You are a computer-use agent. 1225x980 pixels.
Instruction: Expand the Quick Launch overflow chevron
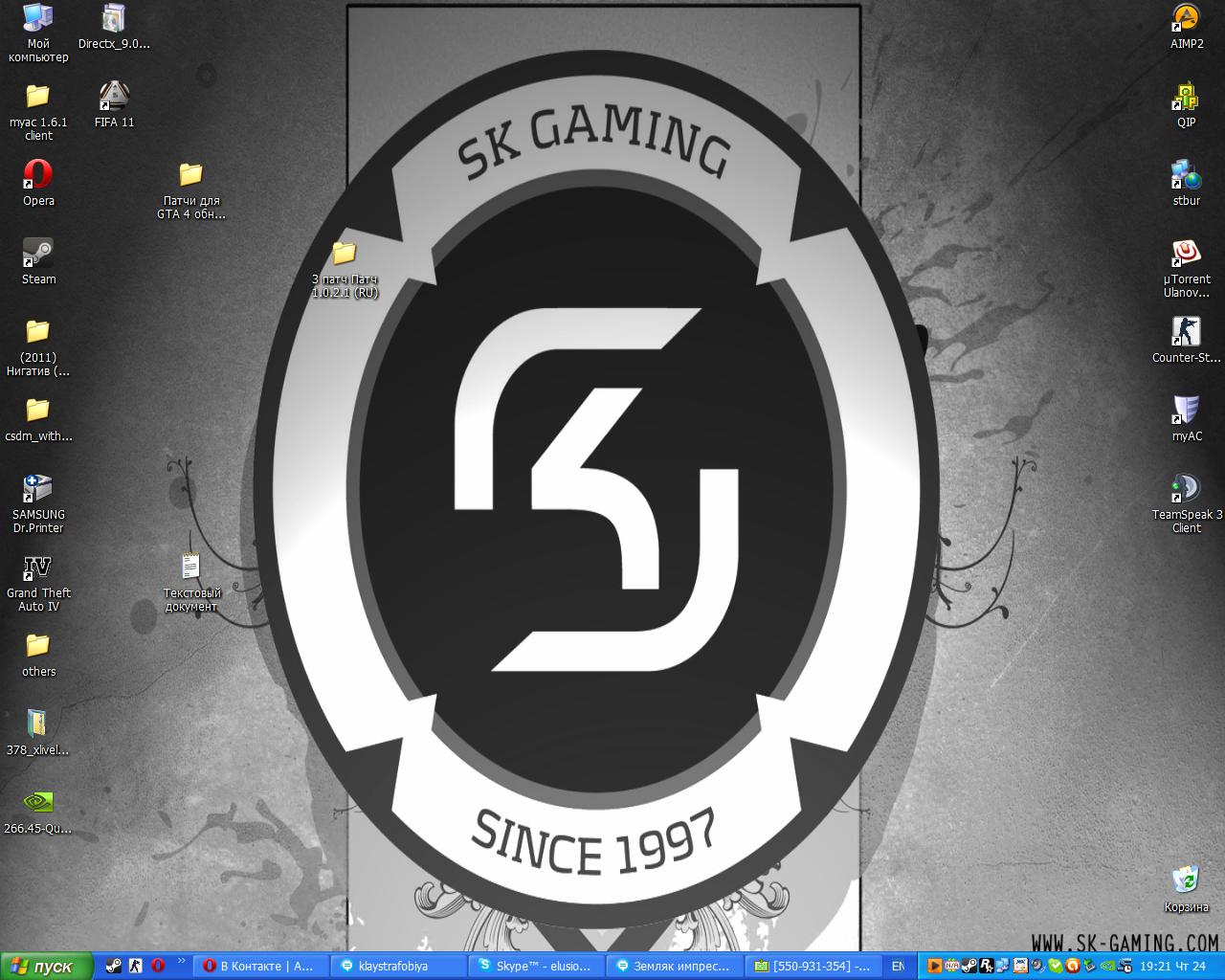181,961
